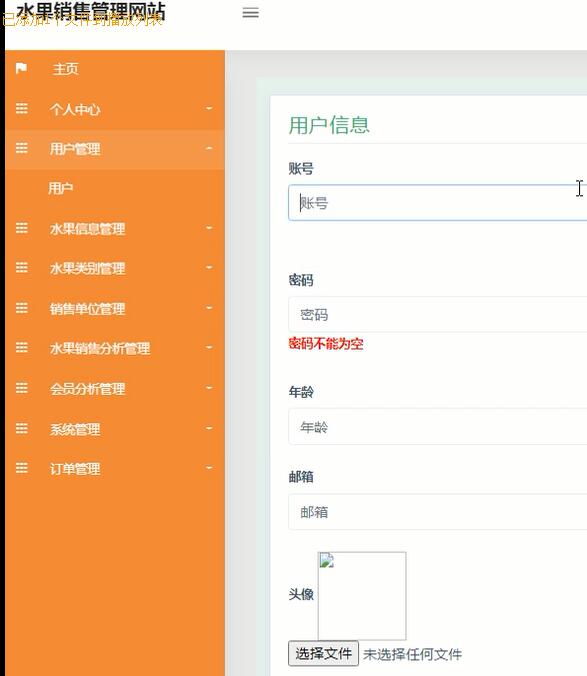Expand 系统管理 using its arrow
Viewport: 587px width, 676px height.
point(209,428)
